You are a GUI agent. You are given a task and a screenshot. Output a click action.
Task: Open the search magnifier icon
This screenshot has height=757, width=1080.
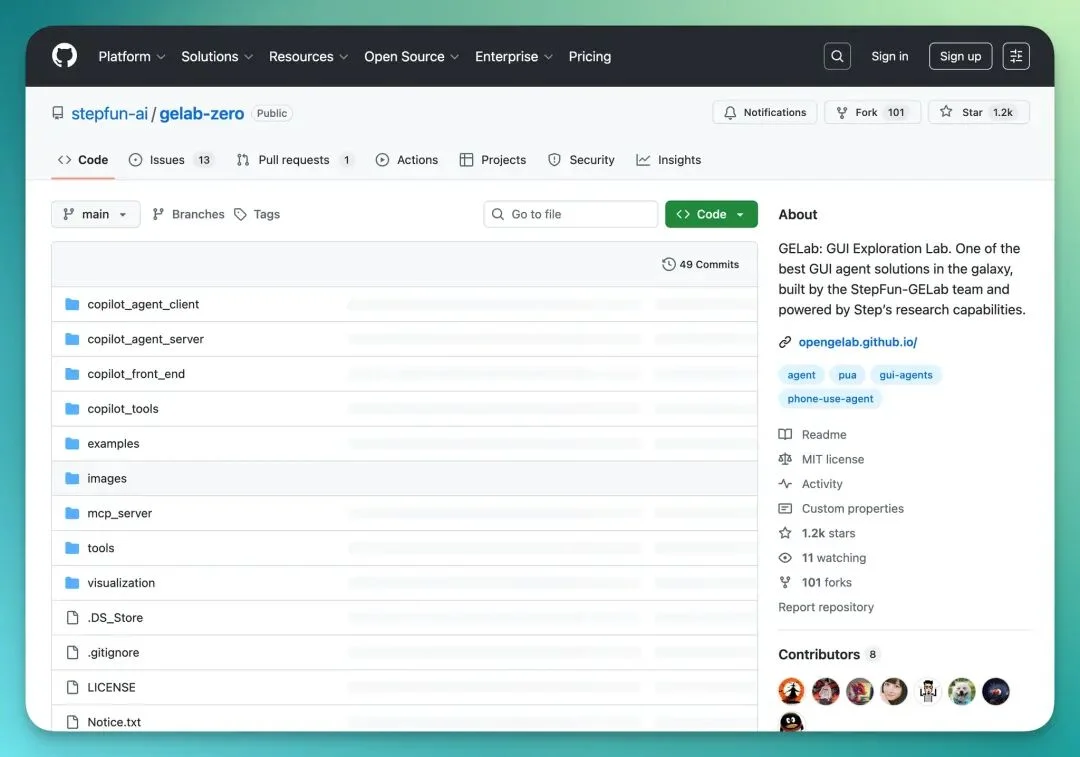(x=837, y=57)
